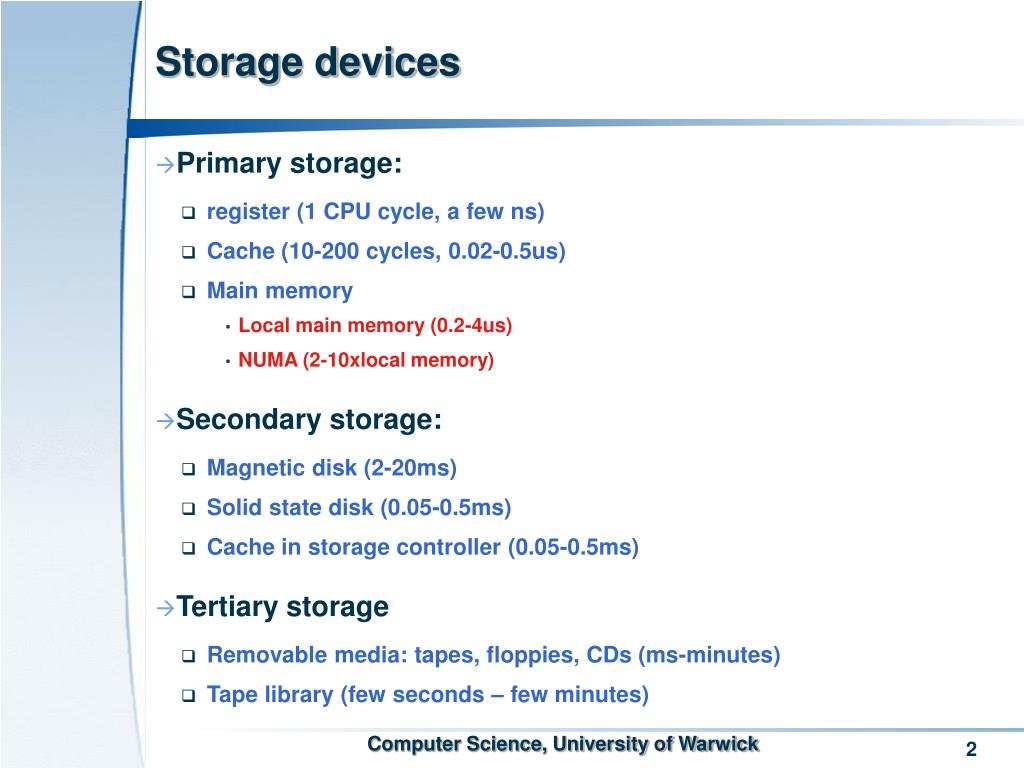
Task: Click the square bullet beside Magnetic disk
Action: click(189, 469)
